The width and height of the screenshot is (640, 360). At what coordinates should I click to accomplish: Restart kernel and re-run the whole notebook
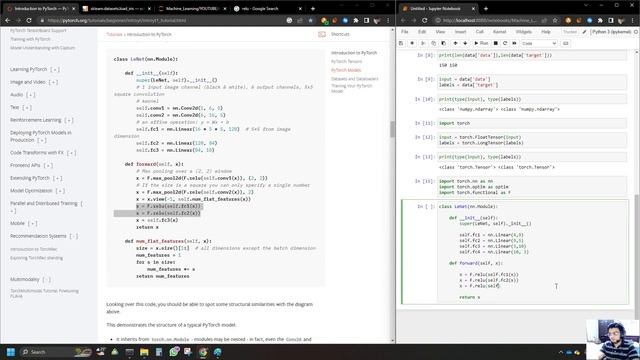(x=514, y=43)
